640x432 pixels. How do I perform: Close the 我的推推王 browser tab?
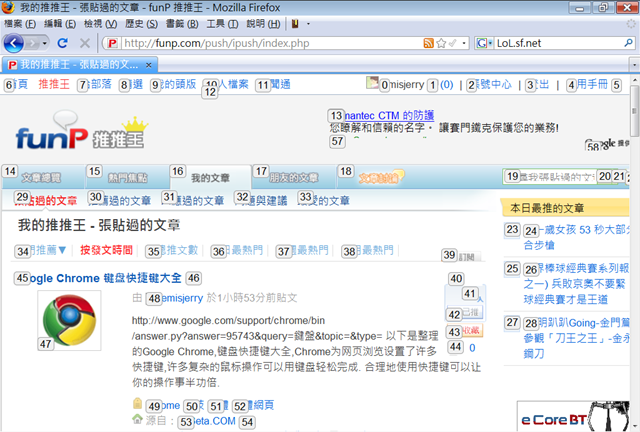pos(149,65)
